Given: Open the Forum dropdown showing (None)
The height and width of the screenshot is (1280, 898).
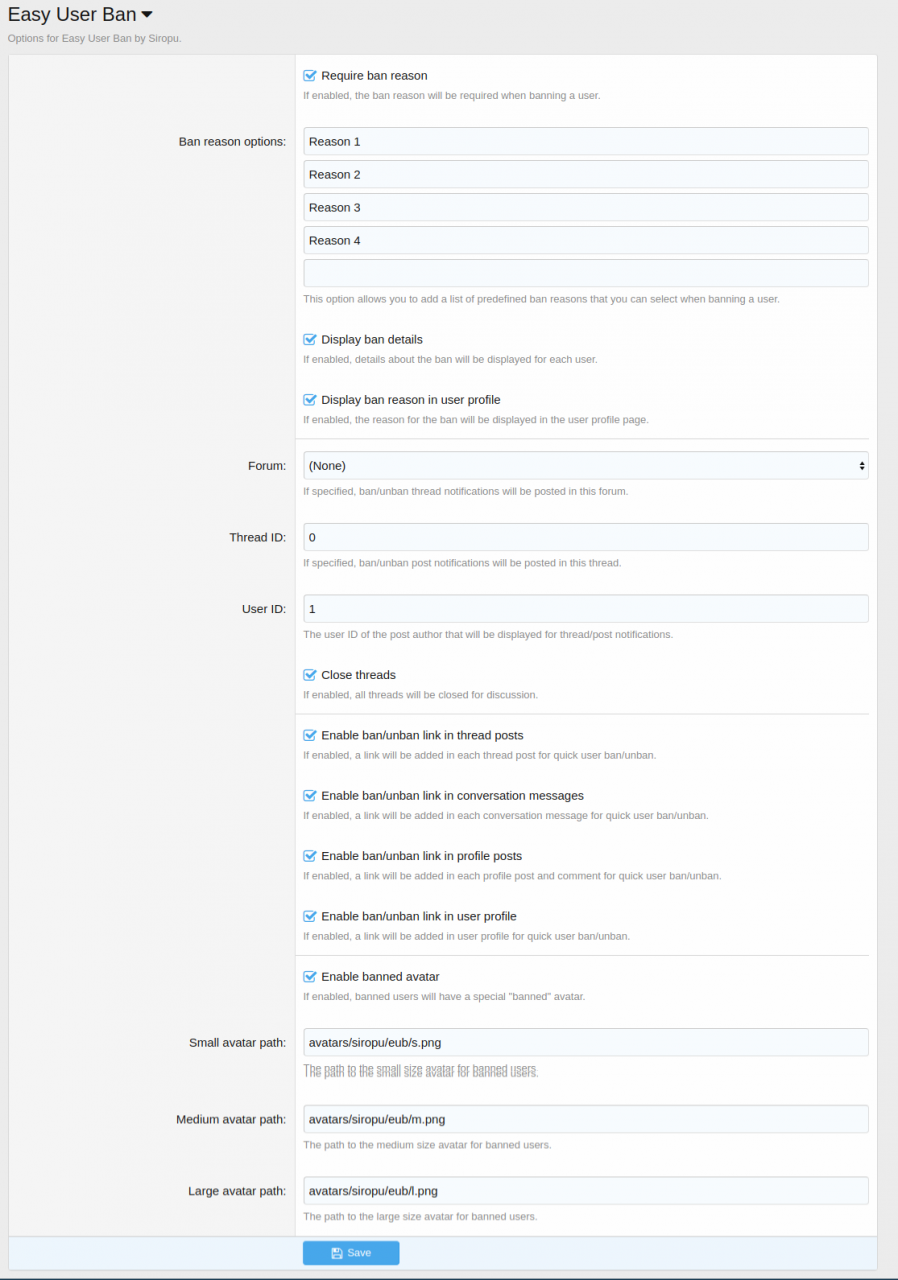Looking at the screenshot, I should [x=585, y=465].
